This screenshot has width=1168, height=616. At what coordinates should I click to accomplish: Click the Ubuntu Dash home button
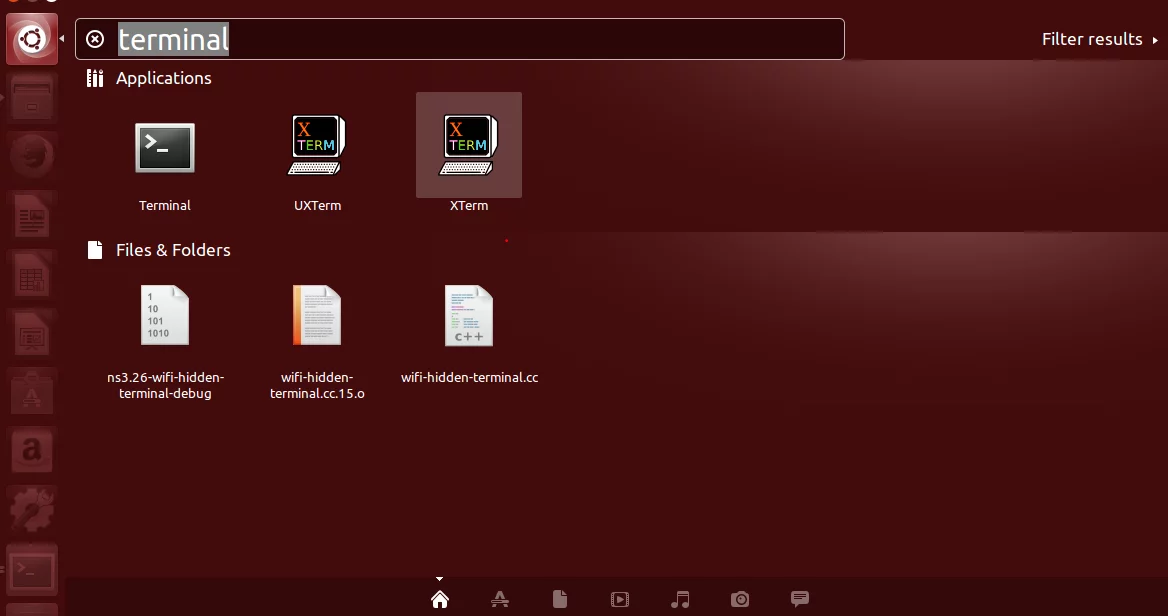click(31, 40)
